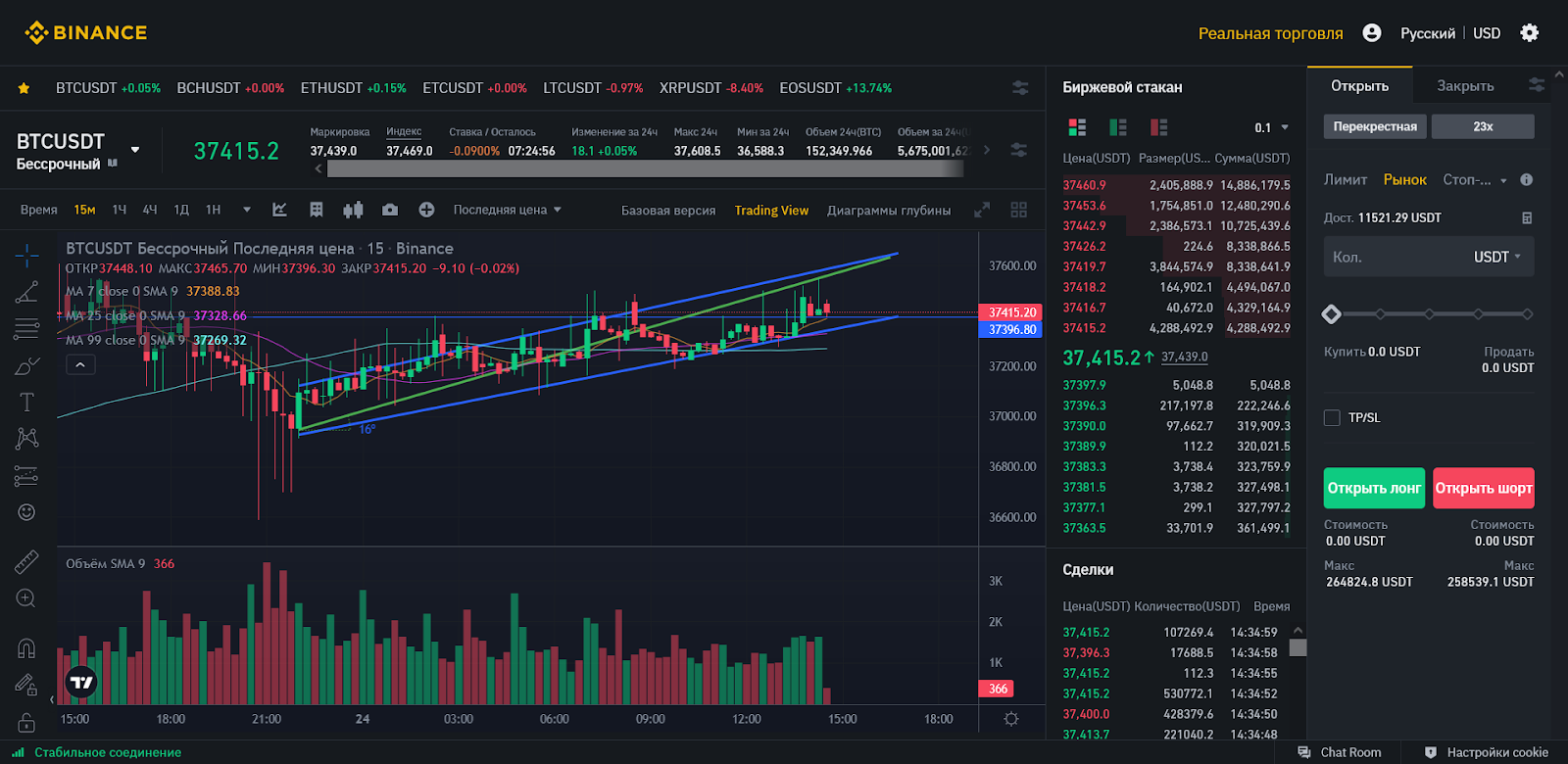The height and width of the screenshot is (764, 1568).
Task: Open Реальная торговля link
Action: pos(1270,33)
